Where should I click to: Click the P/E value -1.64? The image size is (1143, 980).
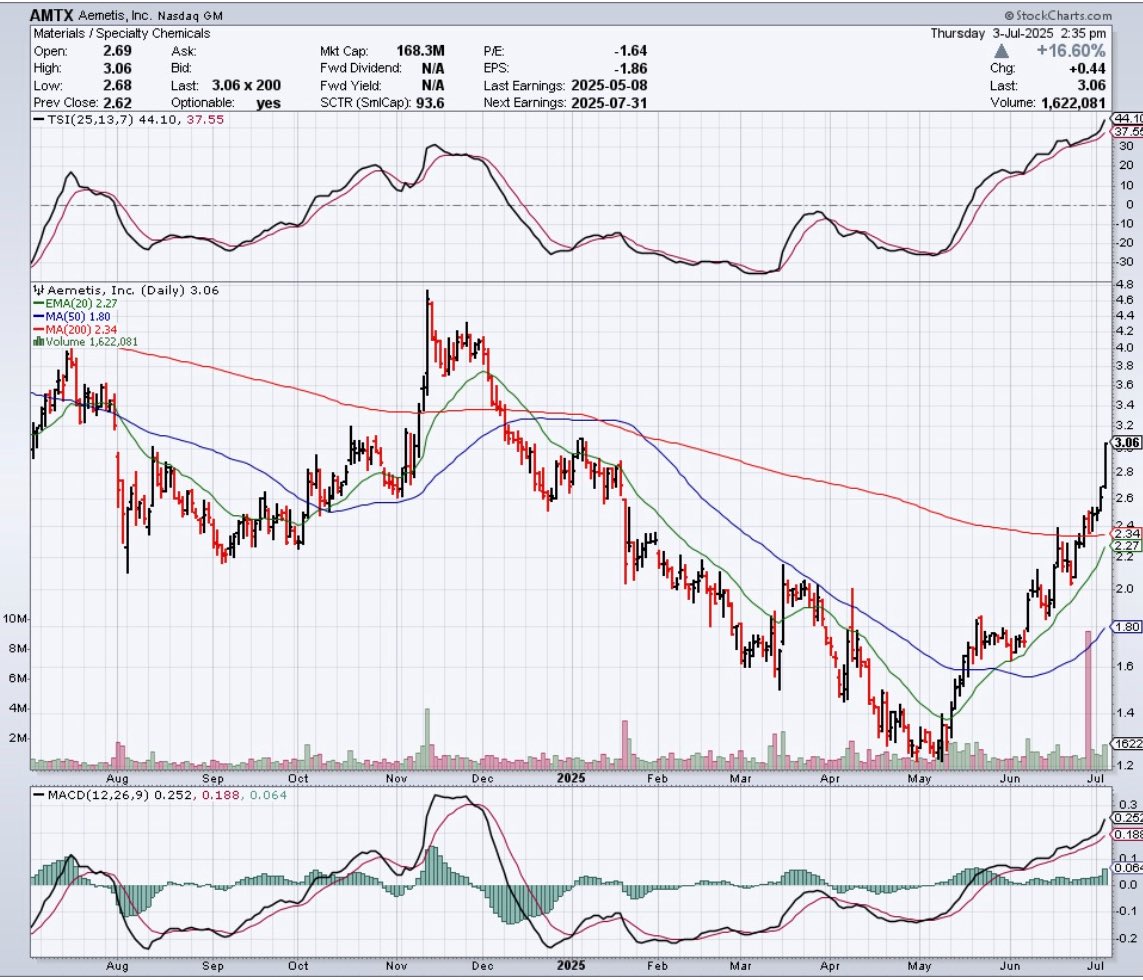pos(630,51)
